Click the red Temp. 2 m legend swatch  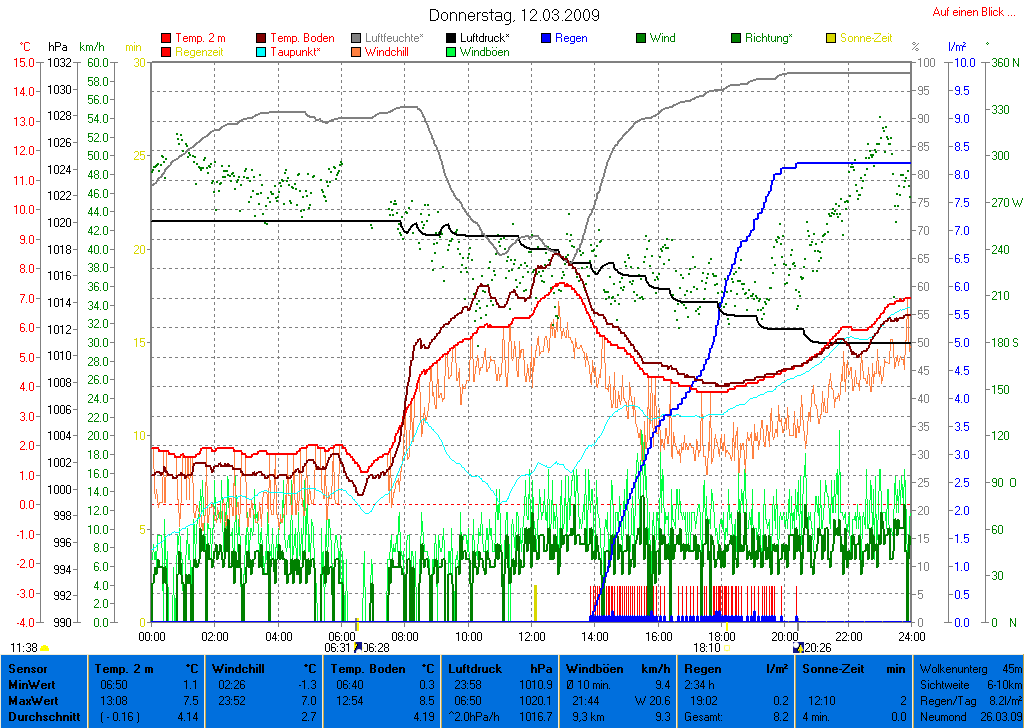pos(166,39)
